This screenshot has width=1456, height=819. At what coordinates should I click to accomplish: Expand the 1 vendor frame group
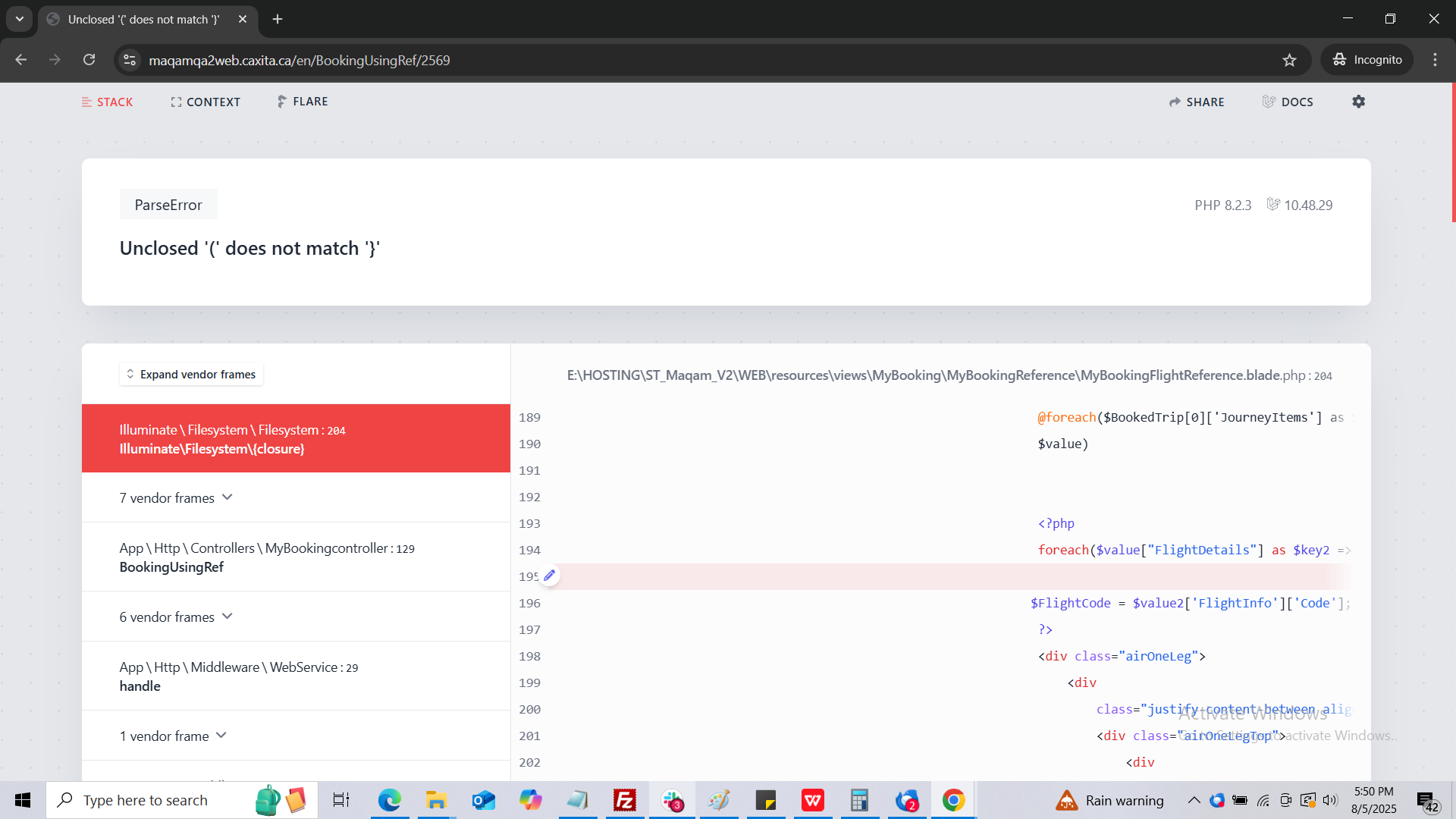173,736
